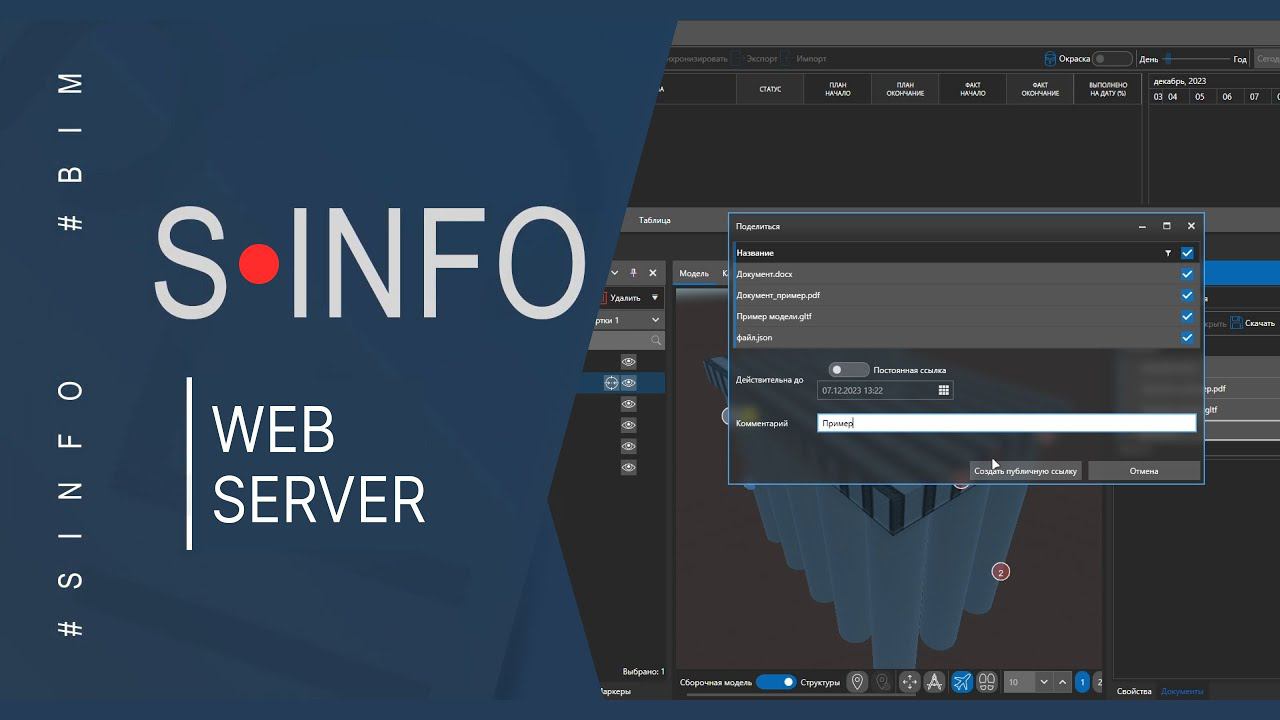Open the Документы tab
1280x720 pixels.
tap(1182, 691)
